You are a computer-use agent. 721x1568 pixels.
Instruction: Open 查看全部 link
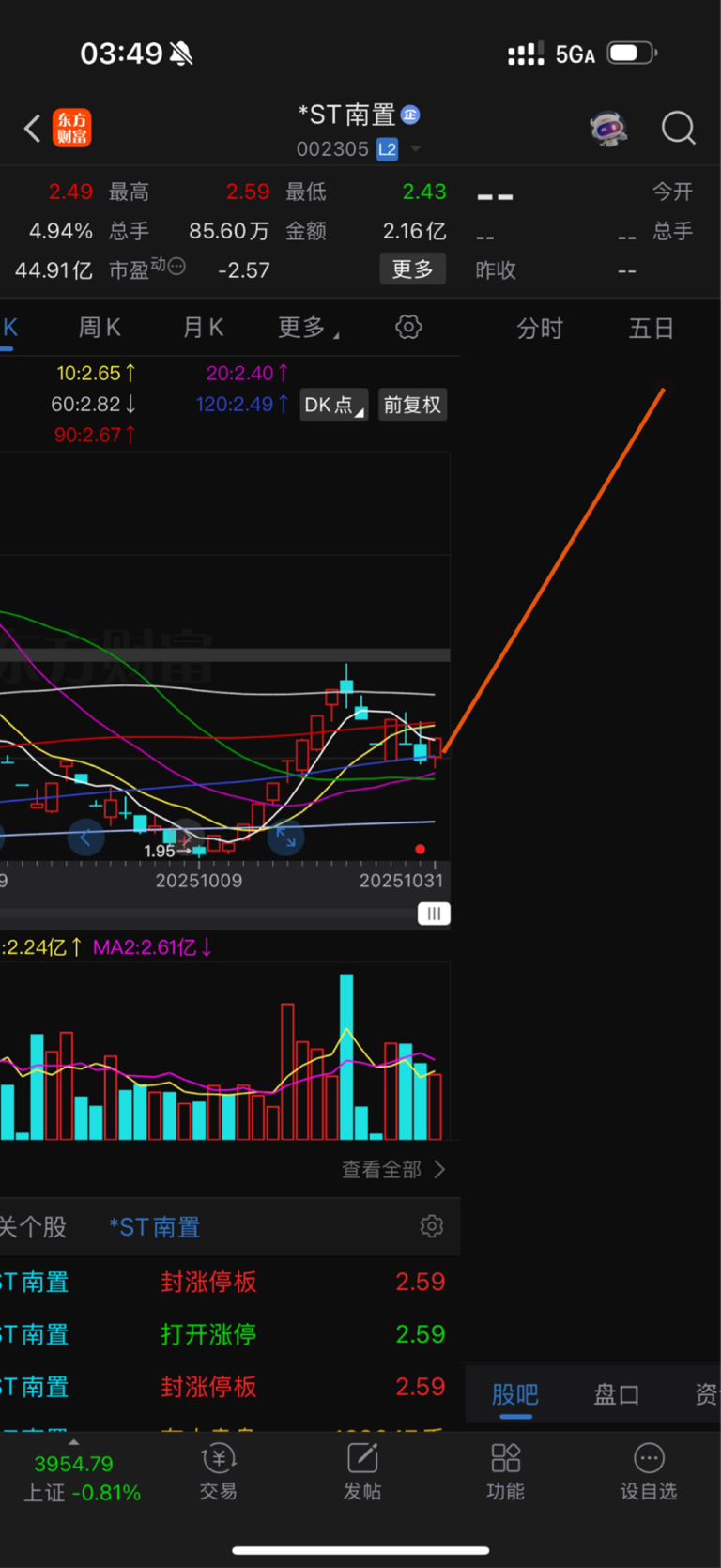pyautogui.click(x=393, y=1170)
